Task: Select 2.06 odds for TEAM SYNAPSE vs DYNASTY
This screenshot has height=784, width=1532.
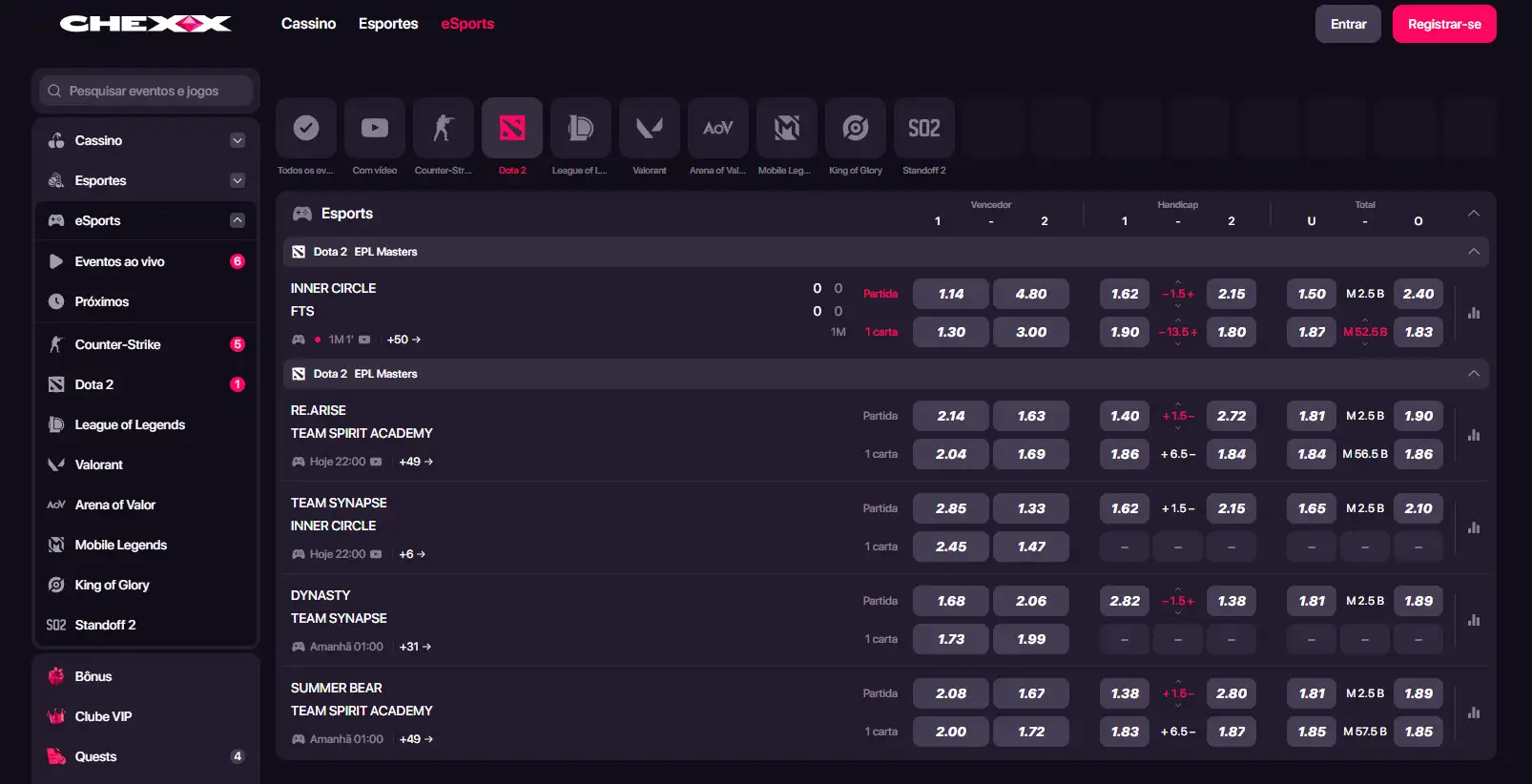Action: coord(1031,601)
